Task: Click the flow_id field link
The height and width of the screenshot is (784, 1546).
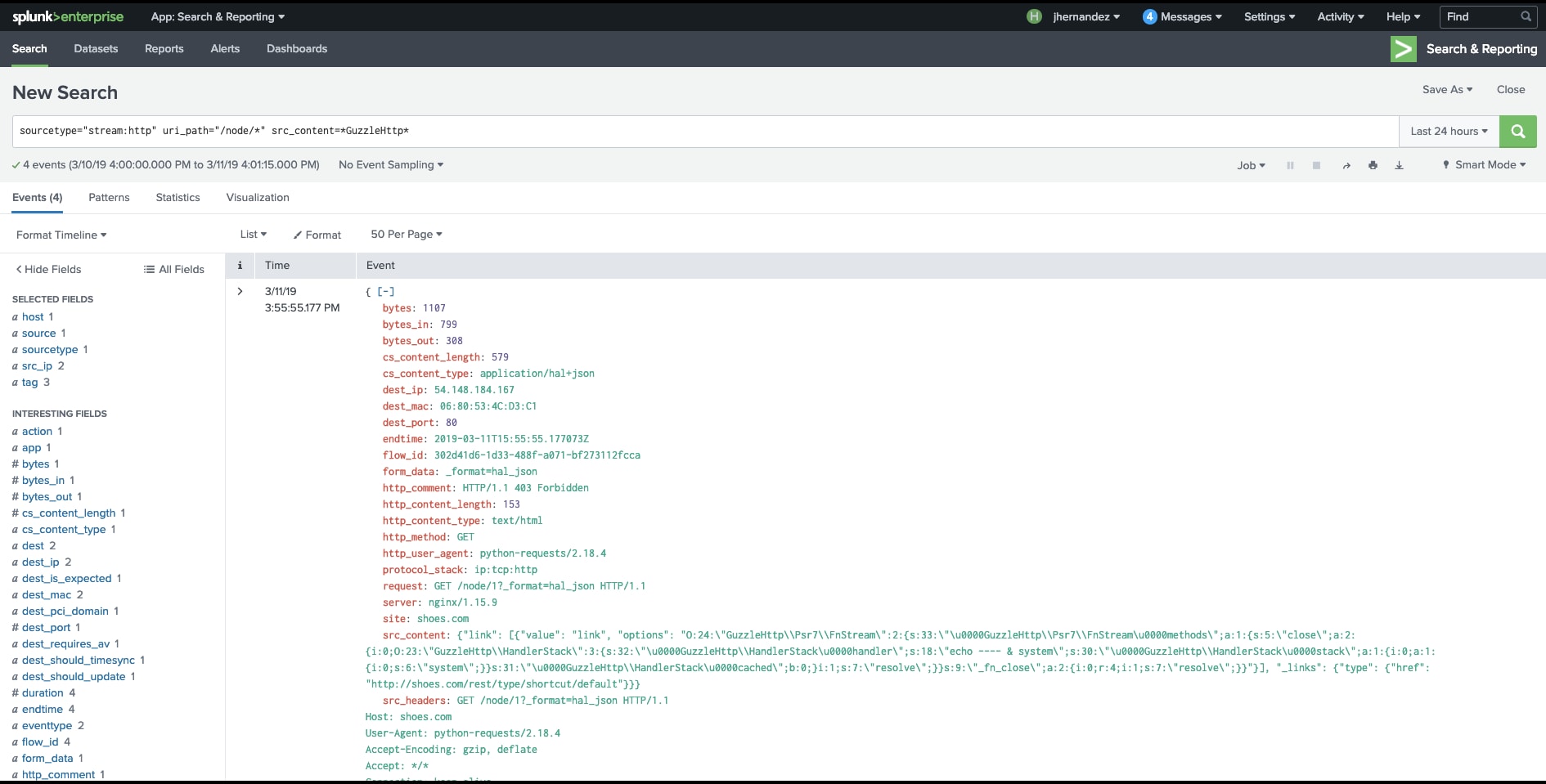Action: coord(40,742)
